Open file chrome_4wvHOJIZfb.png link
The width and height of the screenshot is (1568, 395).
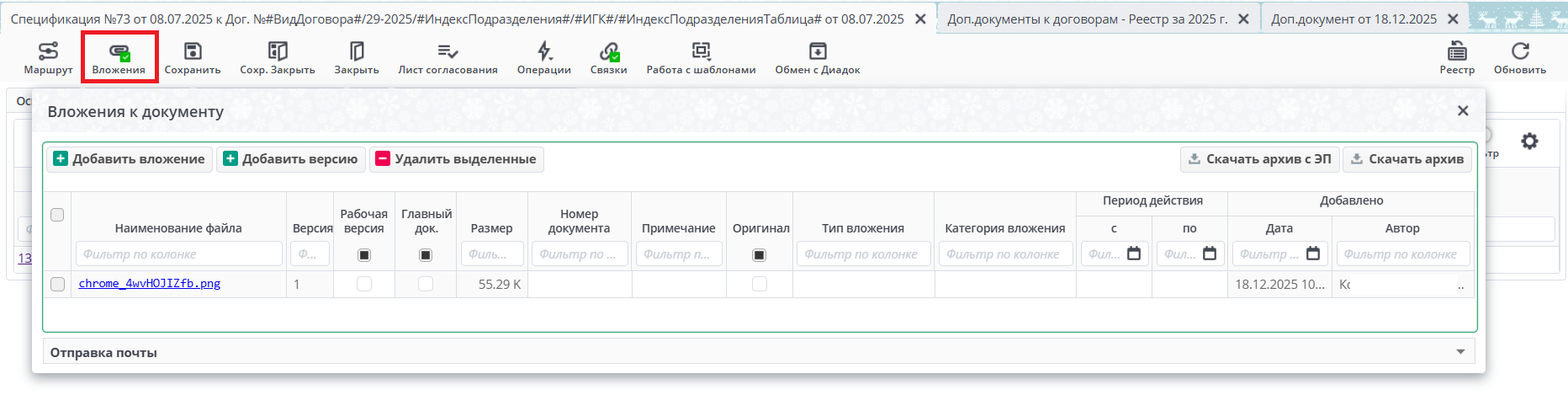coord(150,284)
